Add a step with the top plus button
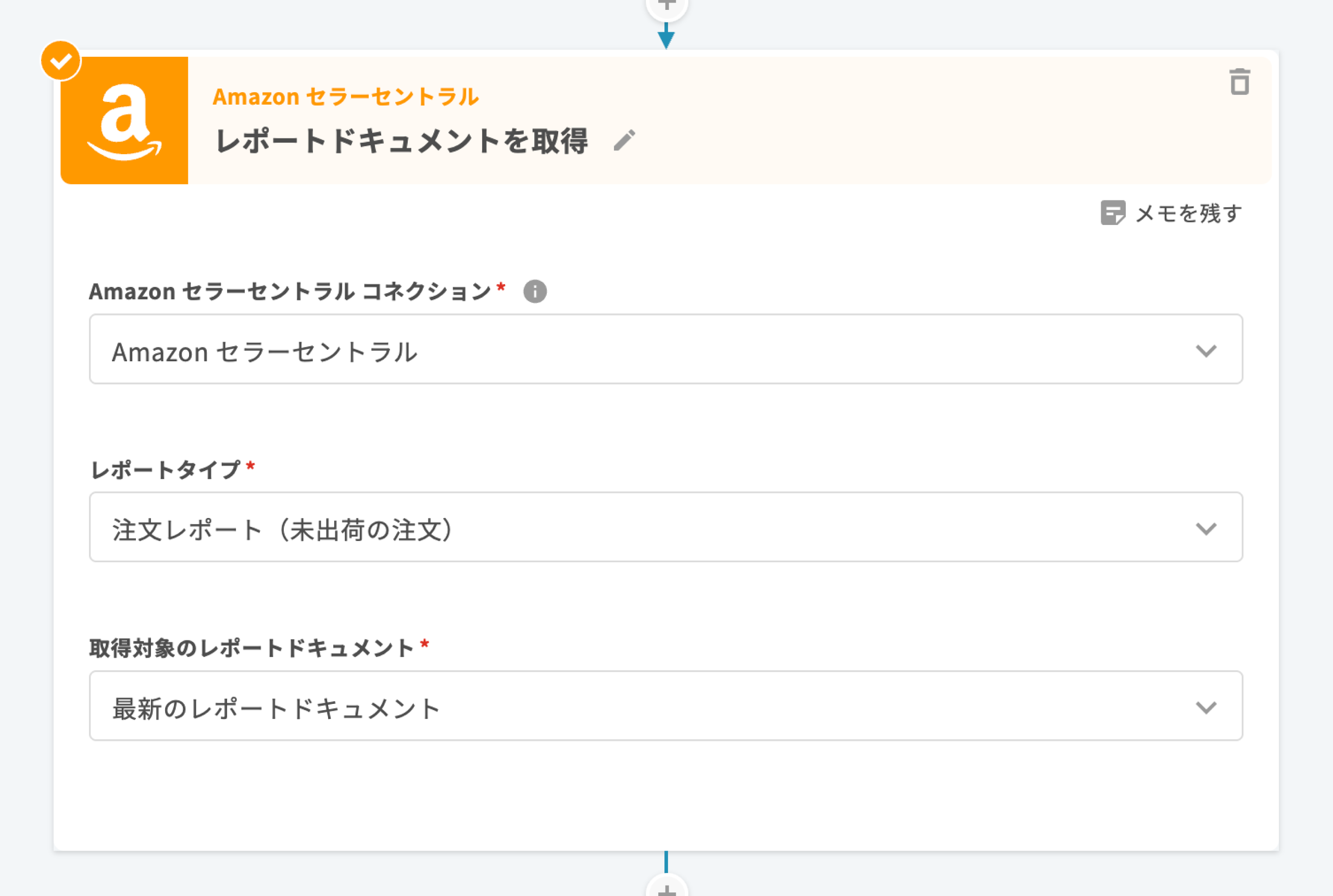Viewport: 1333px width, 896px height. 666,6
